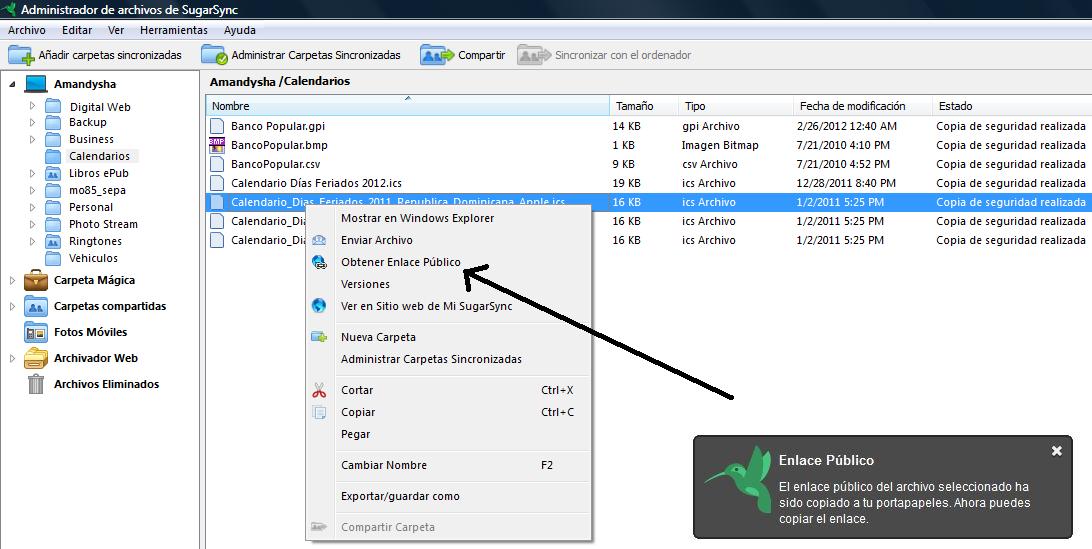The image size is (1092, 549).
Task: Click the Amandysha computer icon
Action: click(x=36, y=84)
